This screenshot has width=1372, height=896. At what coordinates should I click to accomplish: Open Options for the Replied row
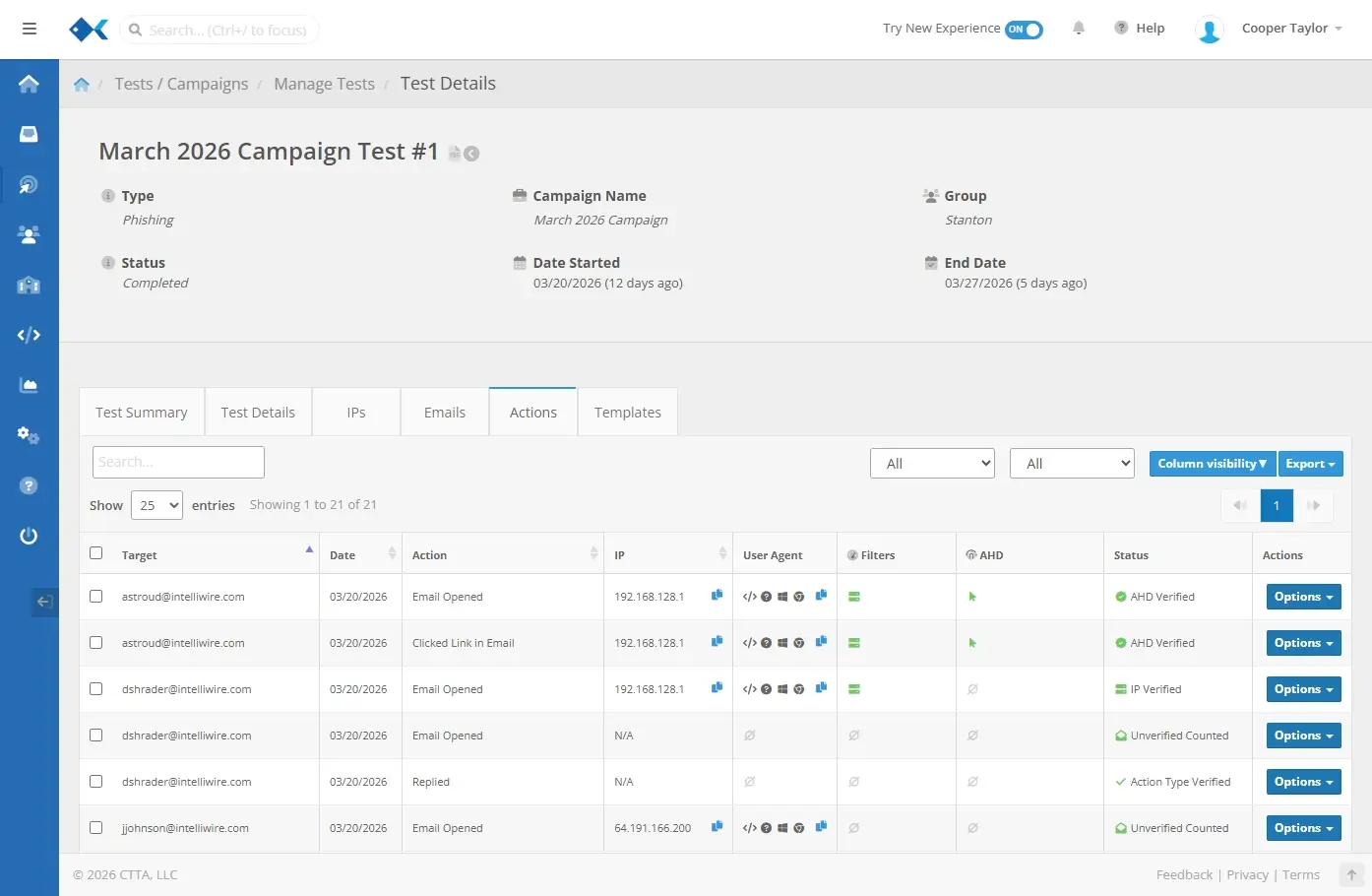coord(1303,782)
